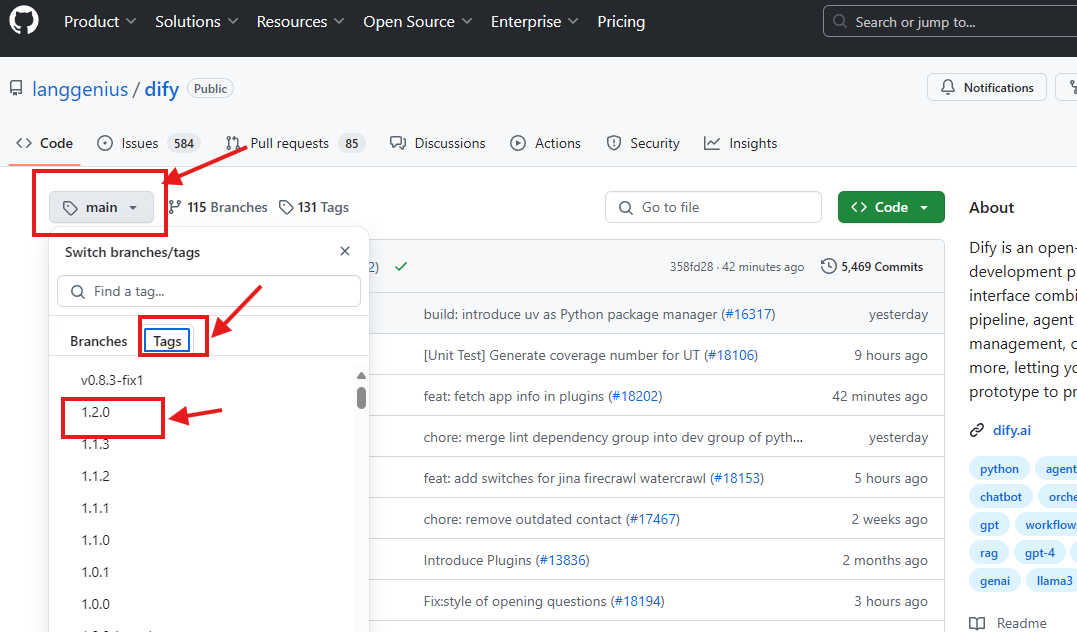Open the dify repository link

[x=161, y=89]
